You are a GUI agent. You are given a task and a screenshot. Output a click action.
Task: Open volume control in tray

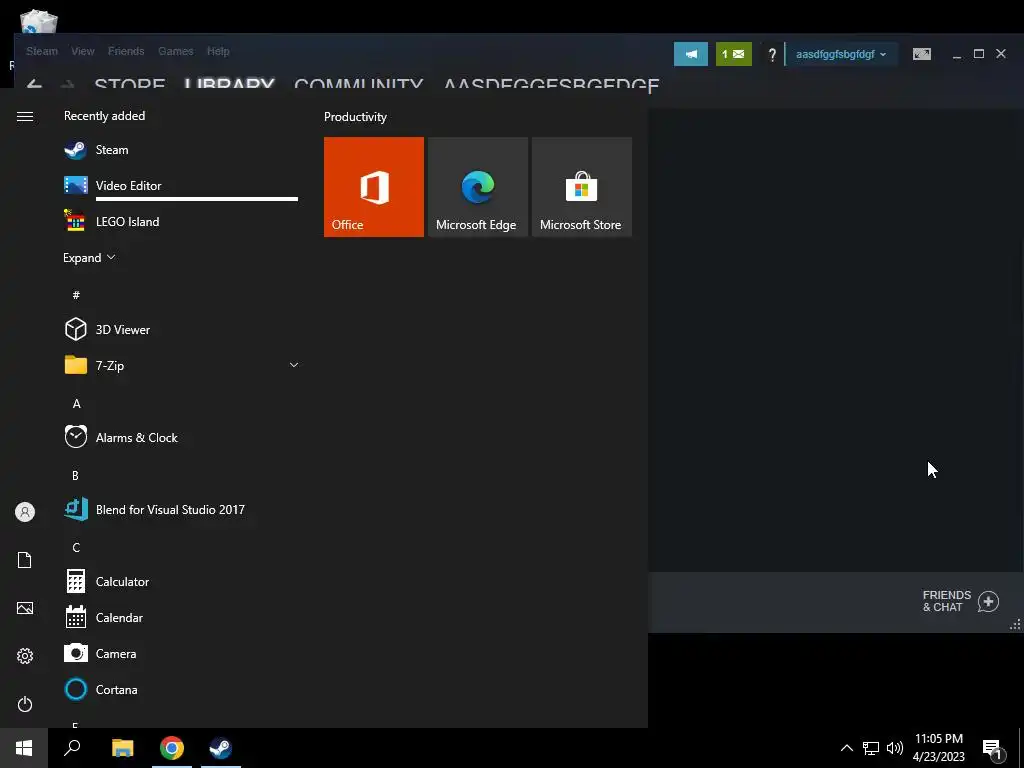click(895, 748)
